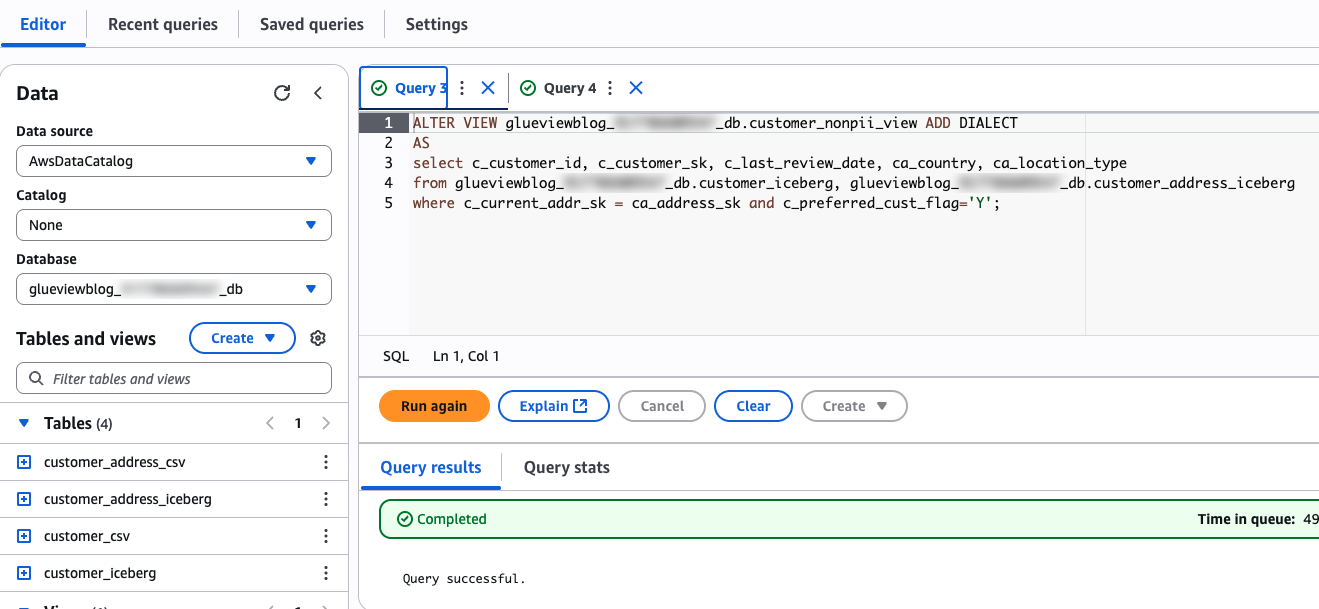Open the Data source dropdown
Viewport: 1319px width, 609px height.
pos(174,161)
